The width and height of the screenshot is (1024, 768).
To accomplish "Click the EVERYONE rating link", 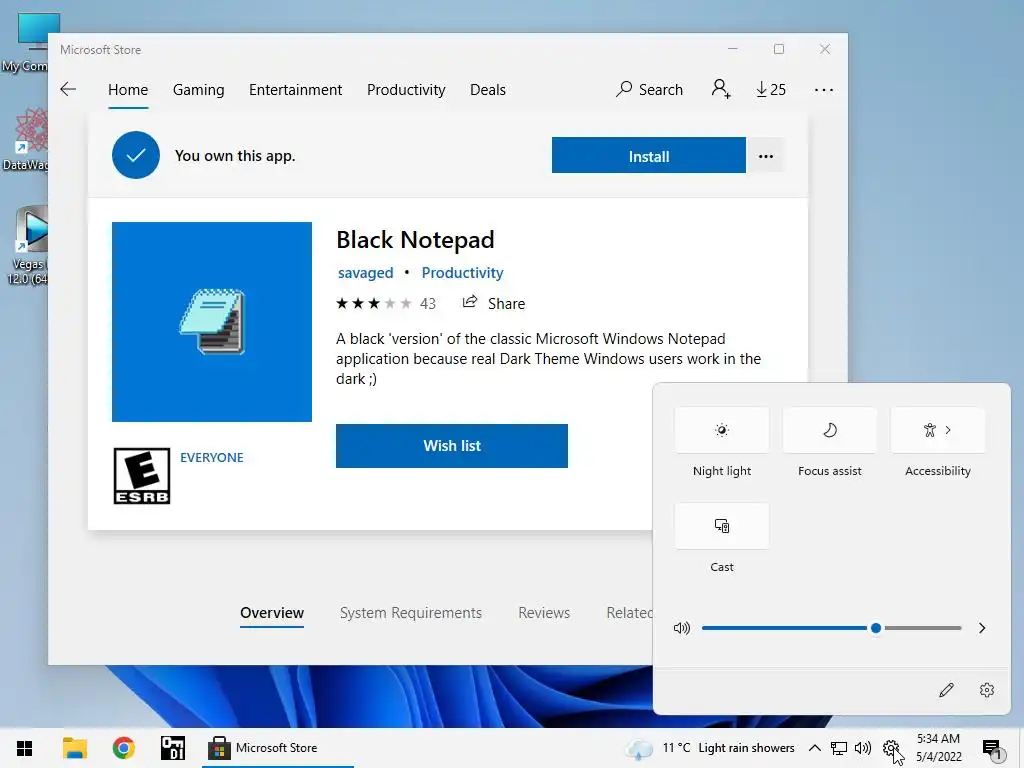I will point(212,458).
